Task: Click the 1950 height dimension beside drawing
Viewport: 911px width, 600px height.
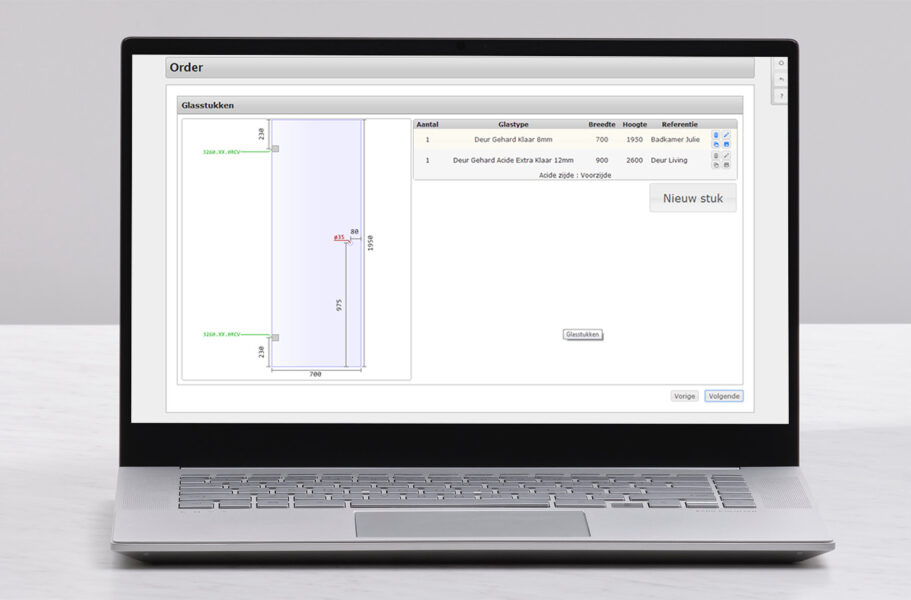Action: pos(371,243)
